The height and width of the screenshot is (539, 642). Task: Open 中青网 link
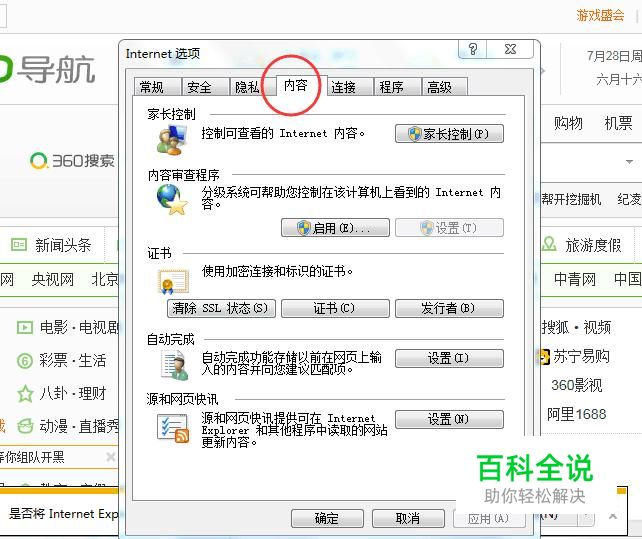coord(575,279)
